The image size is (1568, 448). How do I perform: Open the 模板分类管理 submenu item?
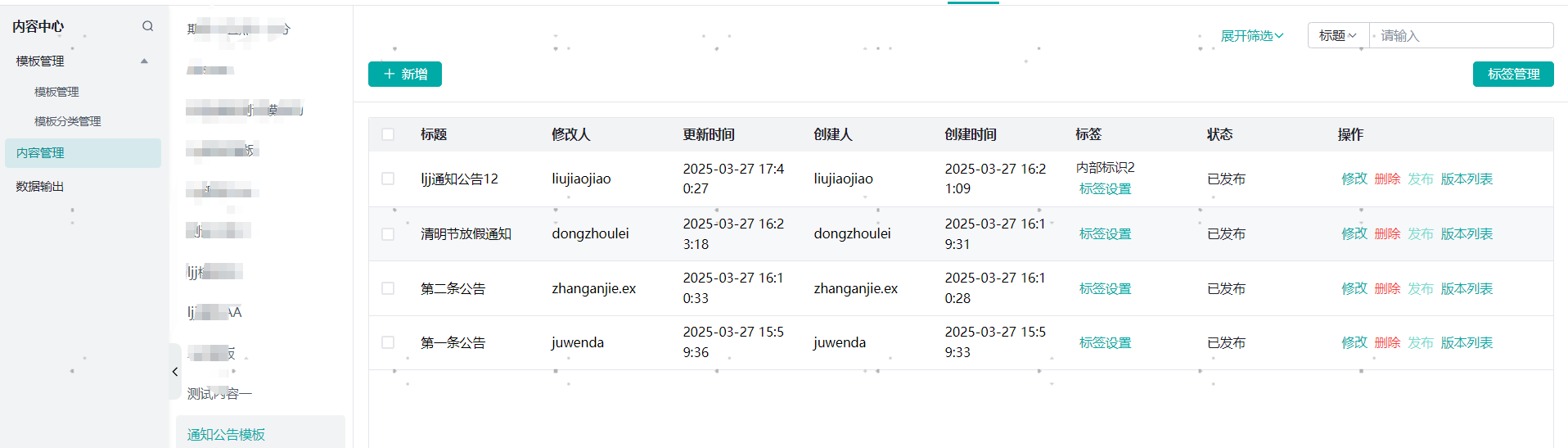68,121
